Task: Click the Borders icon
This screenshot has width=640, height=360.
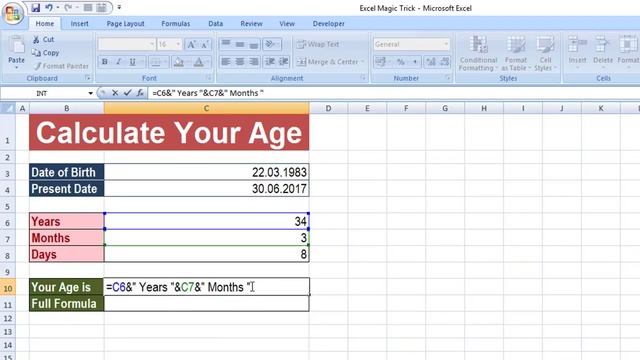Action: 155,62
